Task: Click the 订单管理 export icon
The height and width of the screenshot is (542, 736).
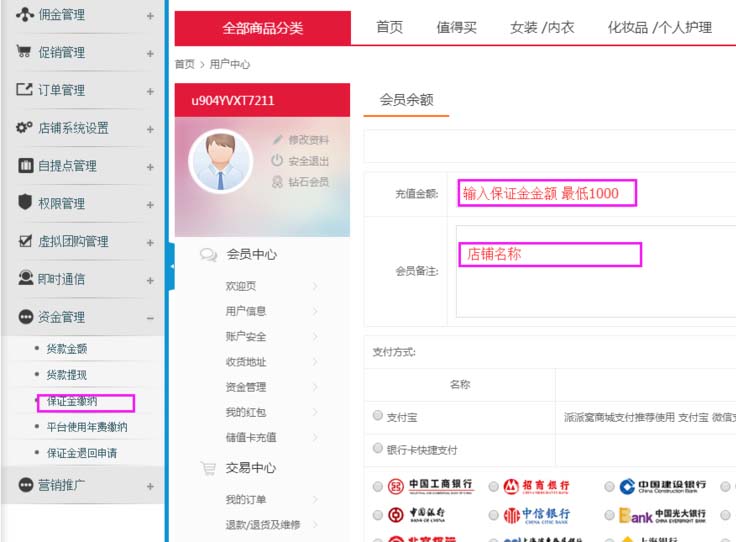Action: click(24, 89)
